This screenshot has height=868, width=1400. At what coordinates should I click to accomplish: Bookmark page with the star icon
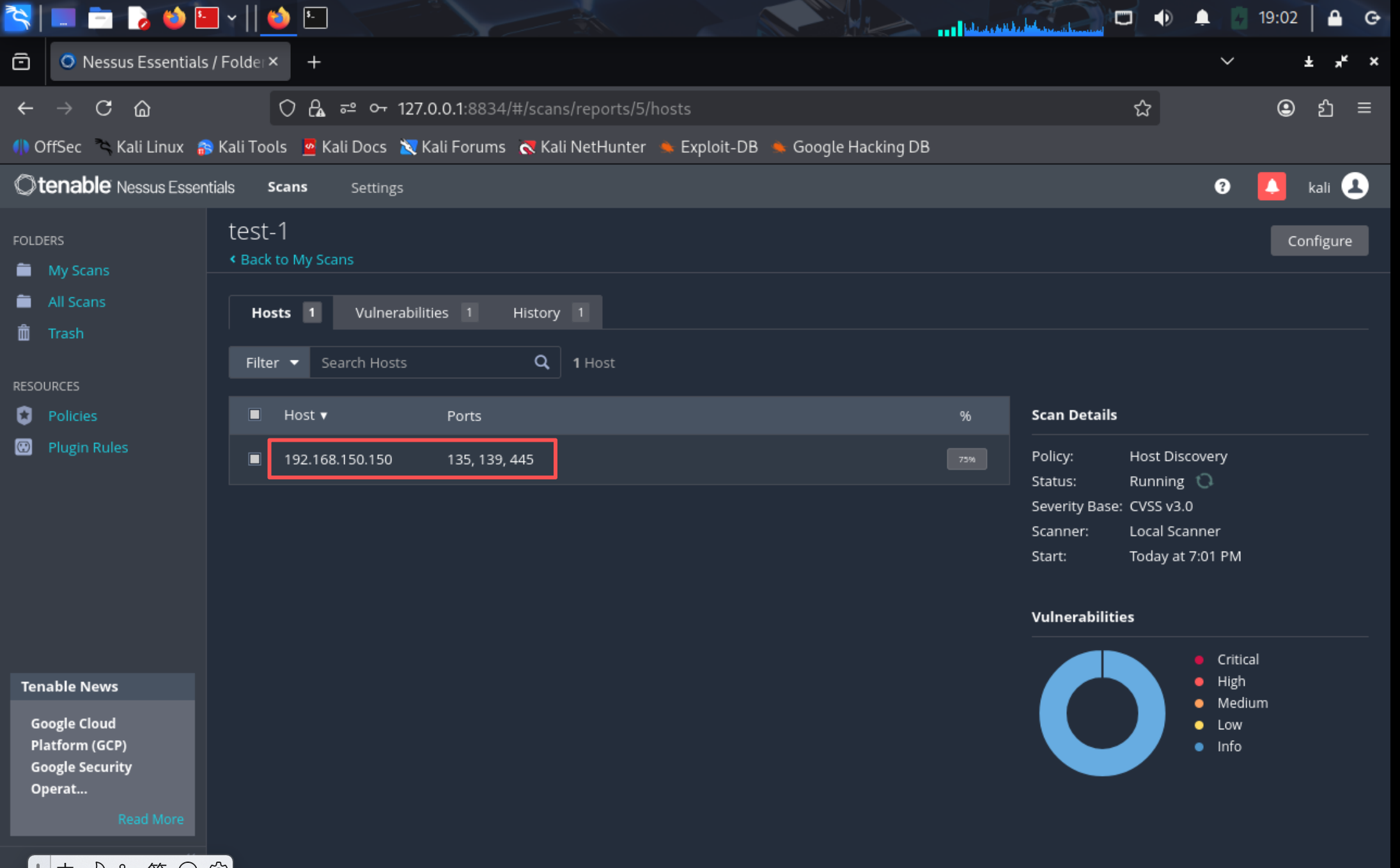pyautogui.click(x=1142, y=109)
